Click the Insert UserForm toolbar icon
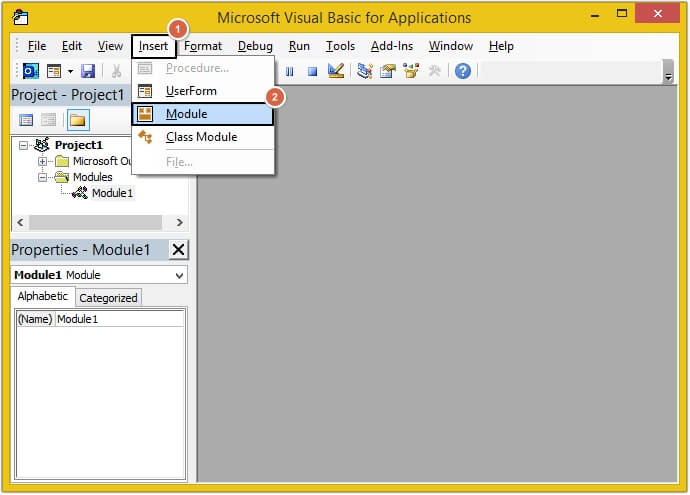 (x=54, y=71)
